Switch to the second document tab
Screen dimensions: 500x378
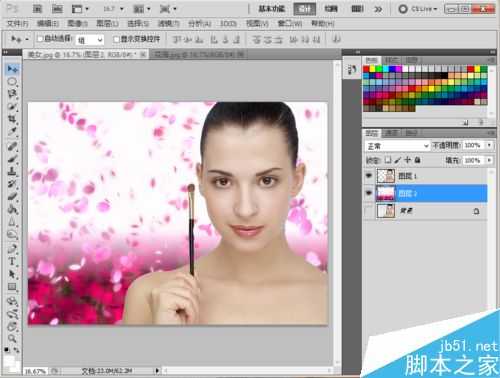pos(199,54)
